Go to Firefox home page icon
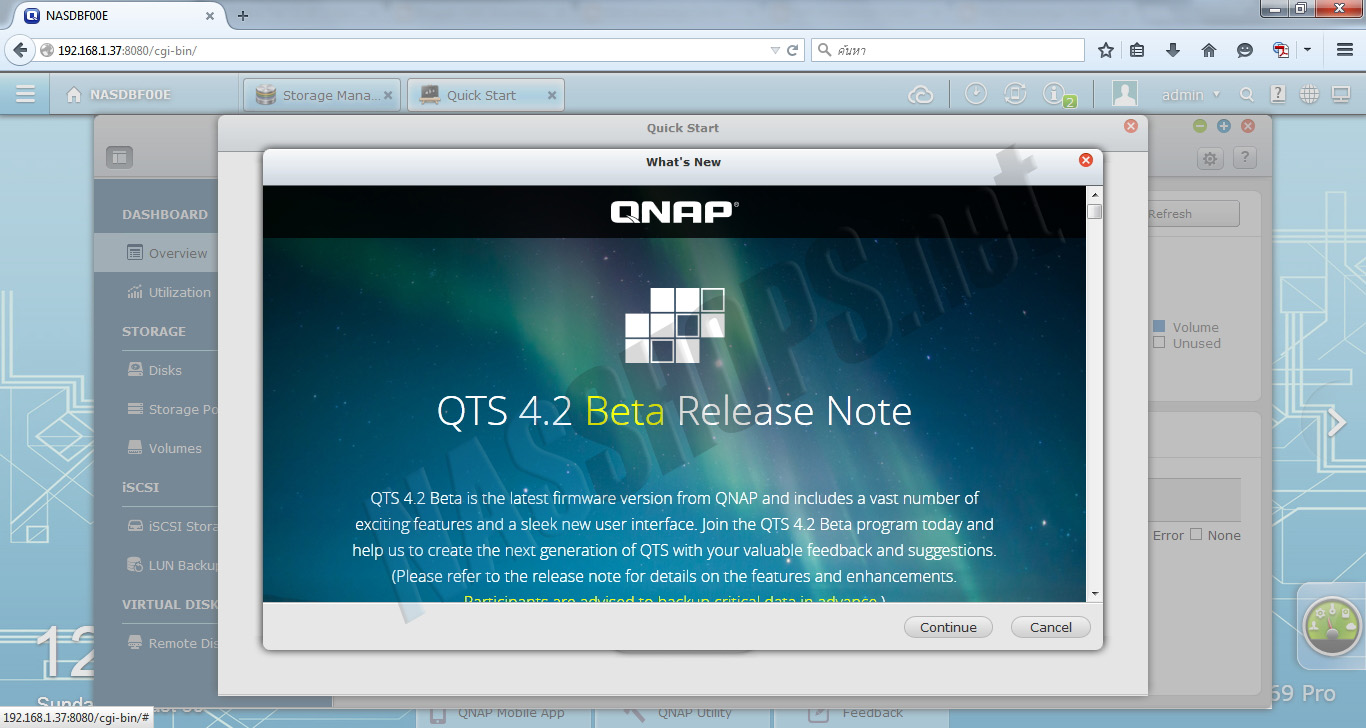The width and height of the screenshot is (1366, 728). [x=1208, y=50]
